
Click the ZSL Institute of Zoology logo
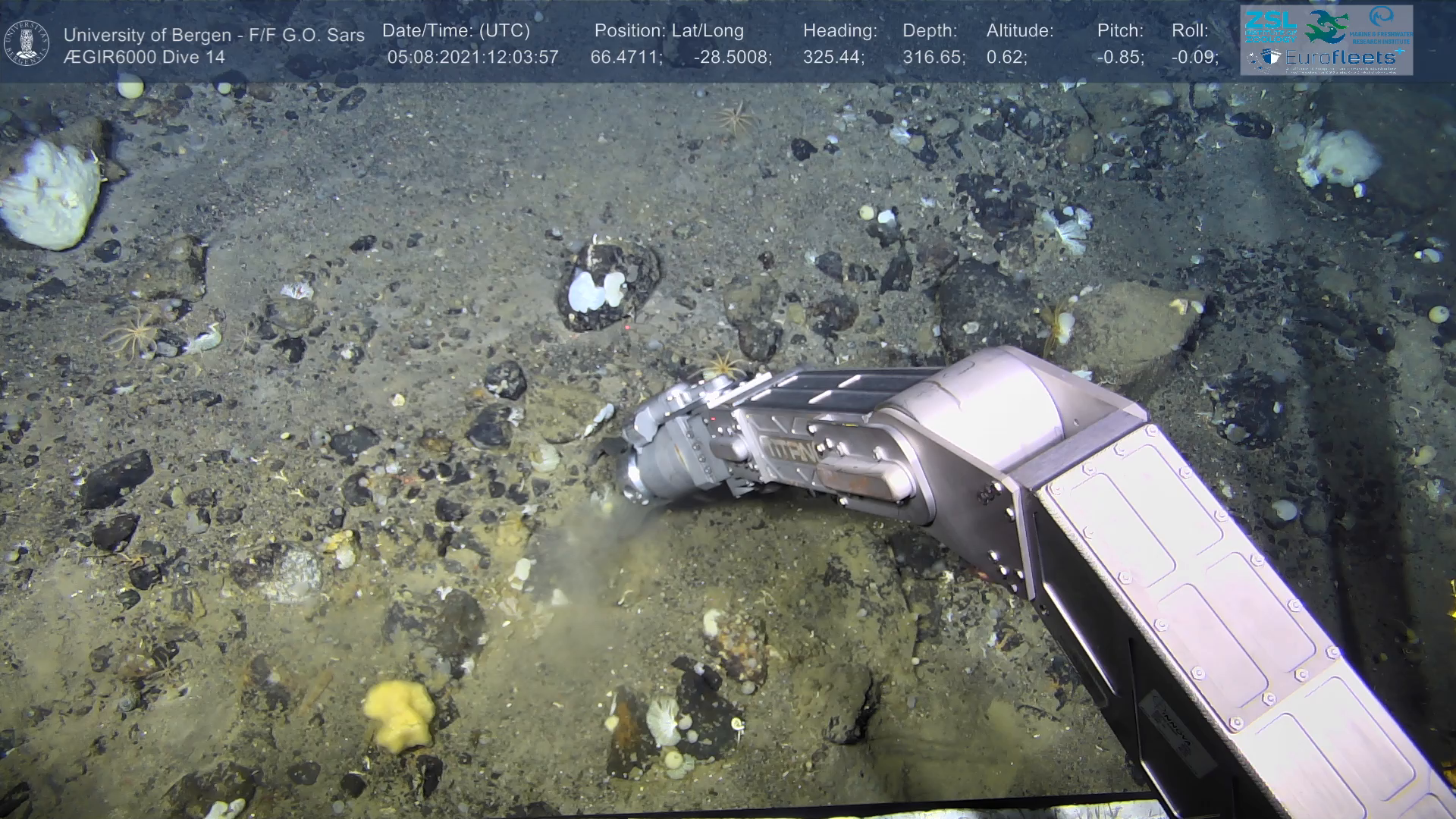(x=1269, y=26)
